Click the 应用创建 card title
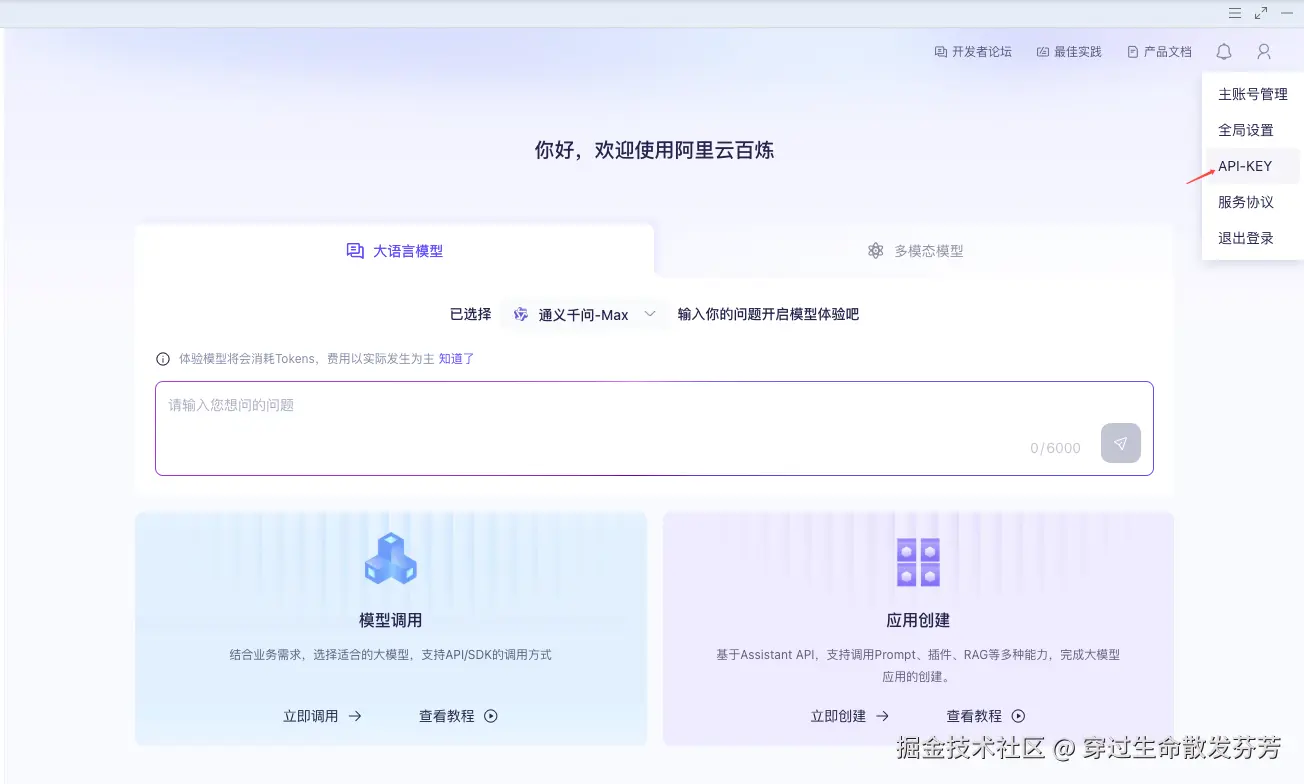Viewport: 1304px width, 784px height. (918, 621)
